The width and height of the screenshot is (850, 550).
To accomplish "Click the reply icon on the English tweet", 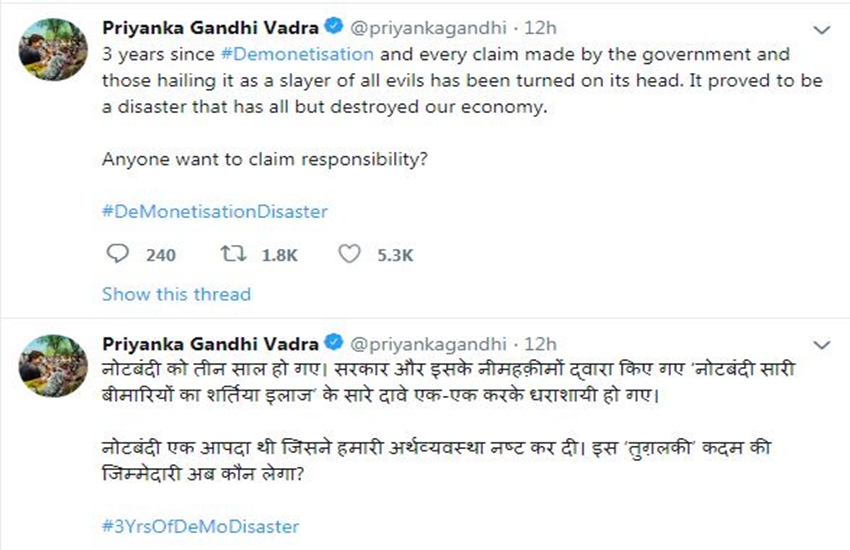I will coord(117,254).
